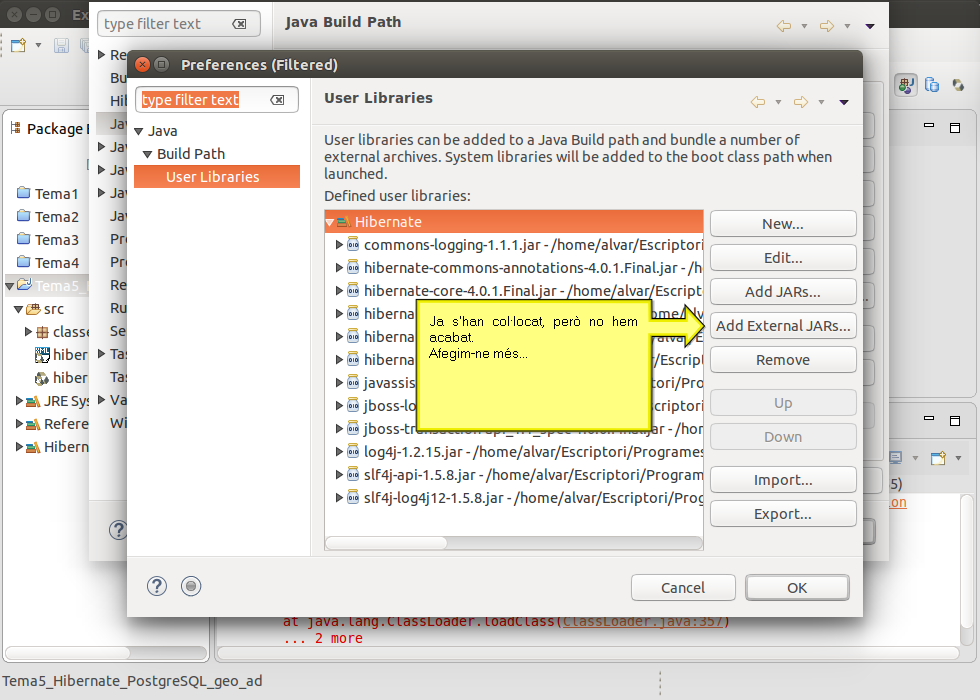Open Tema4 project in Package Explorer
The width and height of the screenshot is (980, 700).
coord(48,263)
